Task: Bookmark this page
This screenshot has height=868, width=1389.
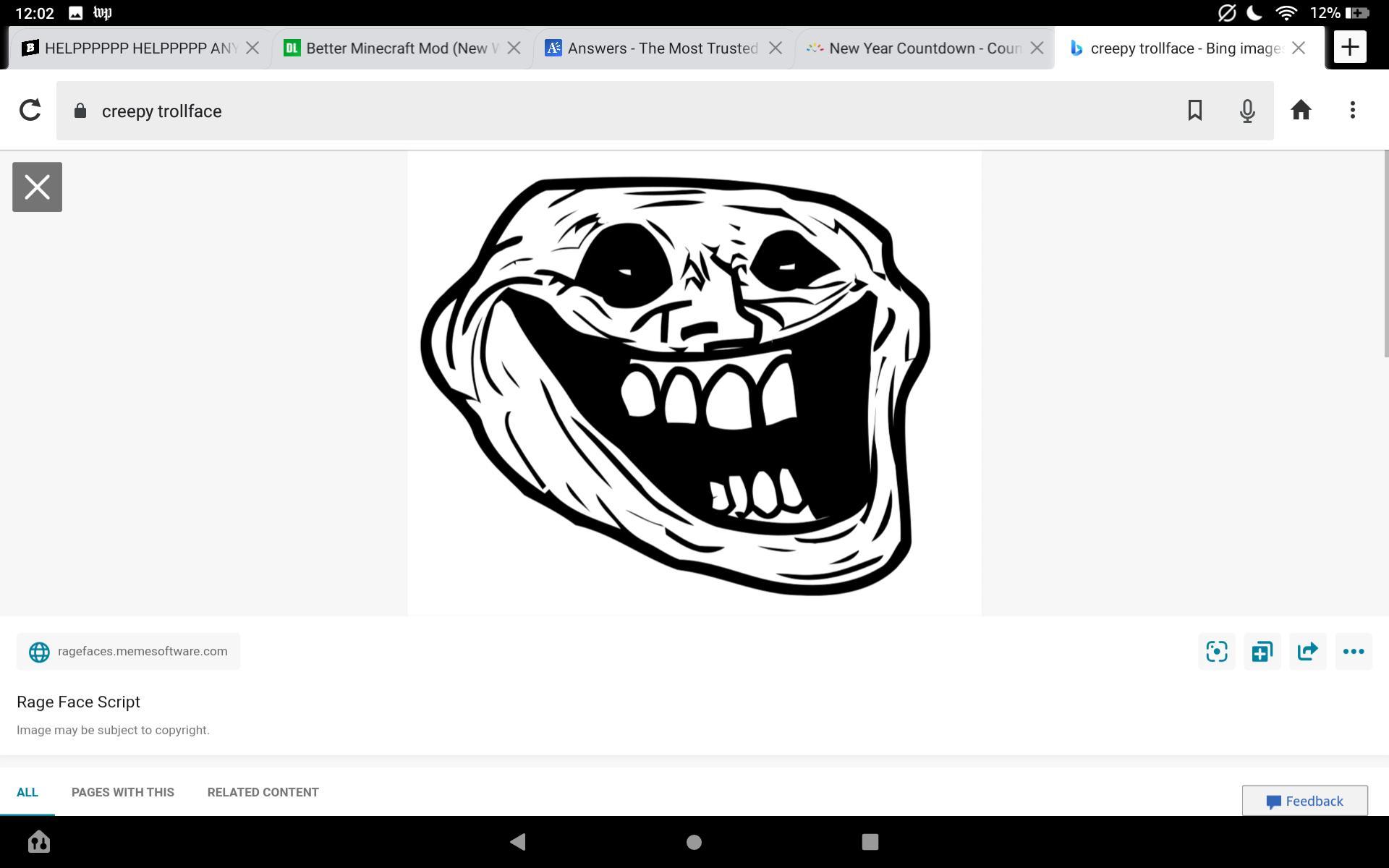Action: click(x=1194, y=111)
